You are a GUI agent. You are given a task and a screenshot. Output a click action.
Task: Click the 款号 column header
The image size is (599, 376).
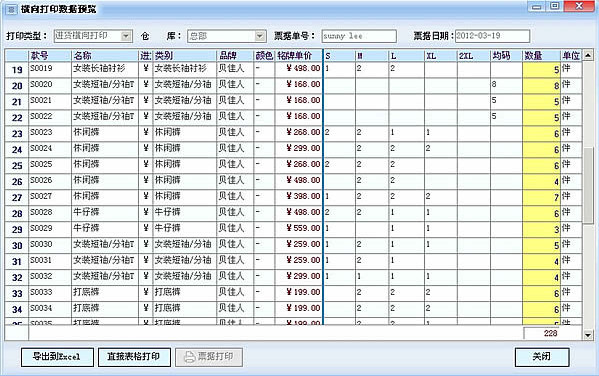pyautogui.click(x=50, y=56)
